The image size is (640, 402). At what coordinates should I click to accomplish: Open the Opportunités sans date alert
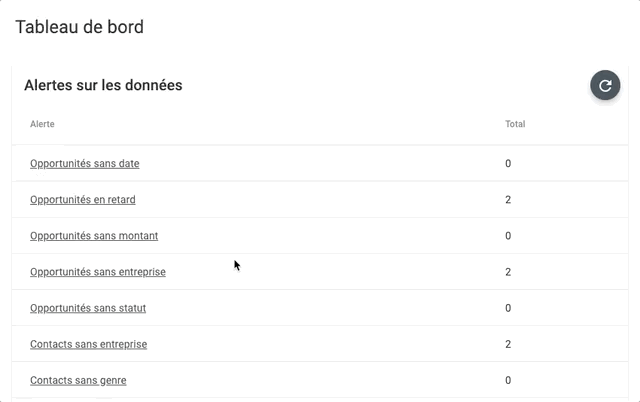point(84,164)
